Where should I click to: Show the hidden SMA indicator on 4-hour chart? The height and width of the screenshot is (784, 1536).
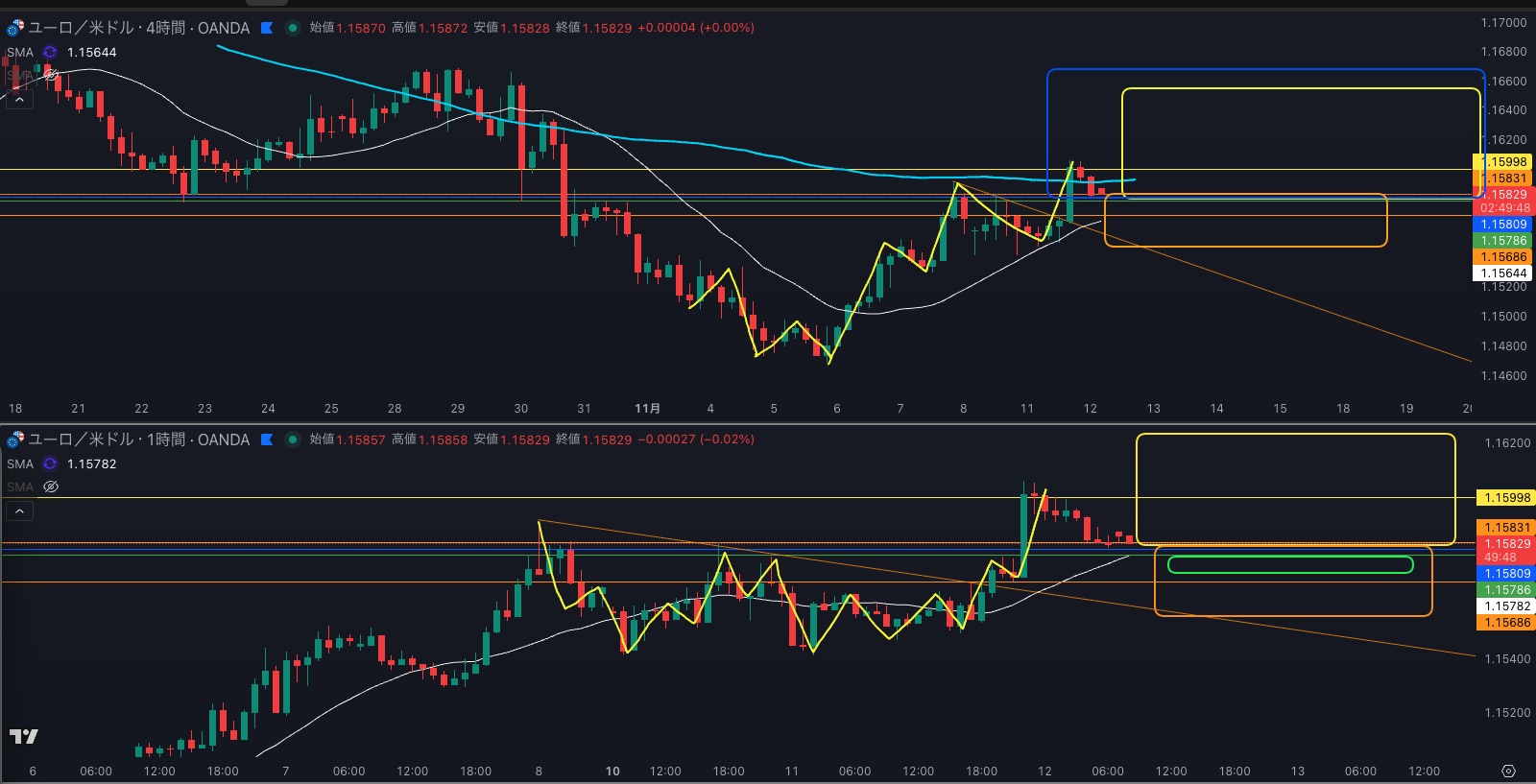coord(51,74)
